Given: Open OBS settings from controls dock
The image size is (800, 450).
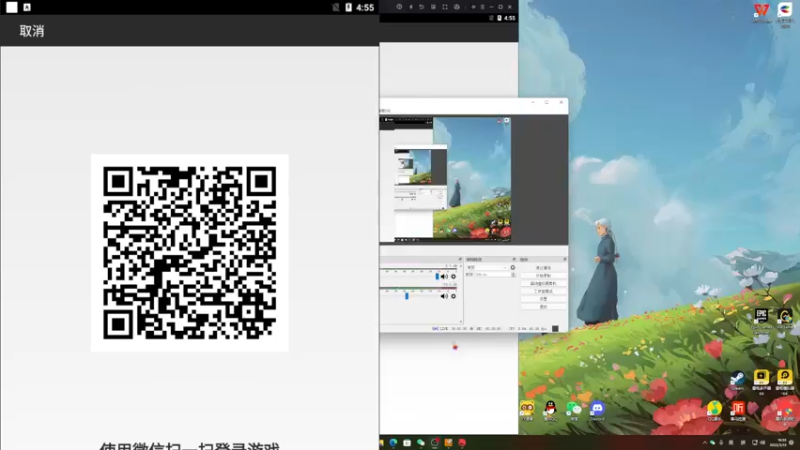Looking at the screenshot, I should 543,298.
